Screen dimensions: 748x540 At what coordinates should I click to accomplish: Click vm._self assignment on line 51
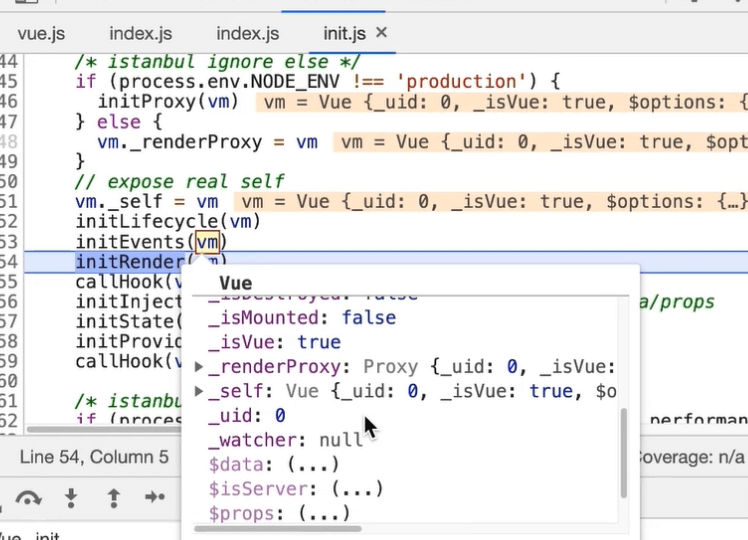click(146, 202)
